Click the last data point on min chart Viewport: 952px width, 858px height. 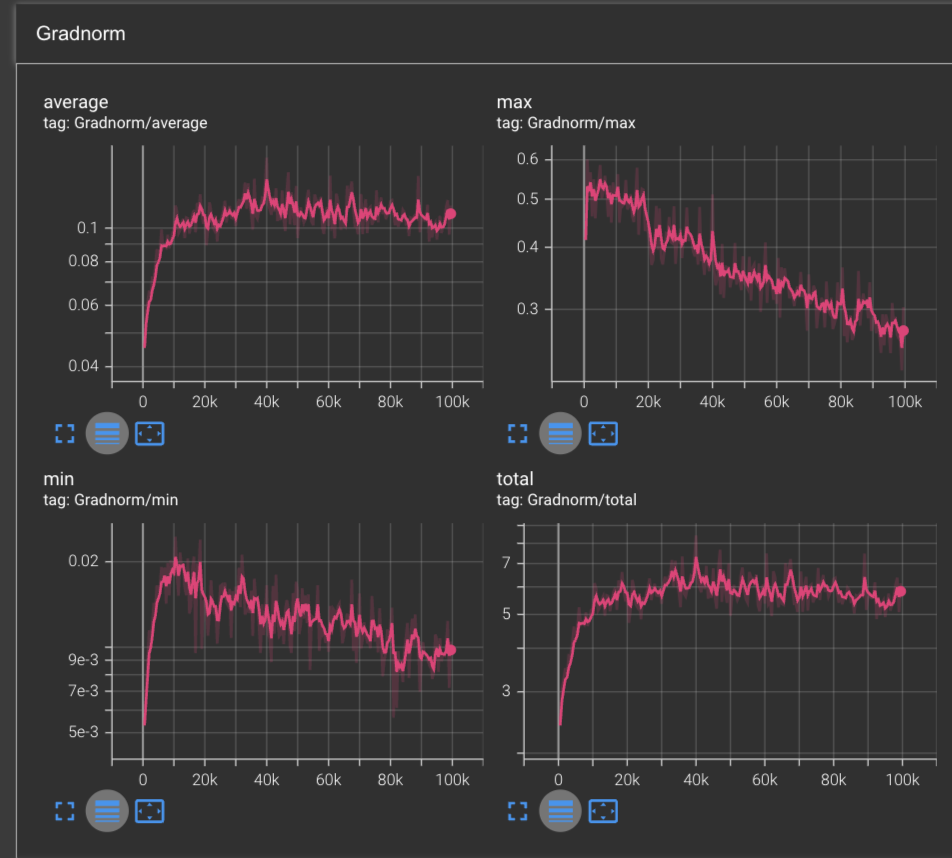pos(450,650)
